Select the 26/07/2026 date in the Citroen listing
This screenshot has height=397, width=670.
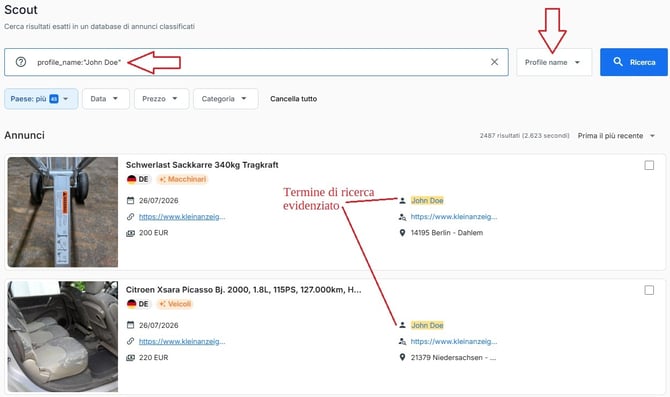pyautogui.click(x=159, y=325)
